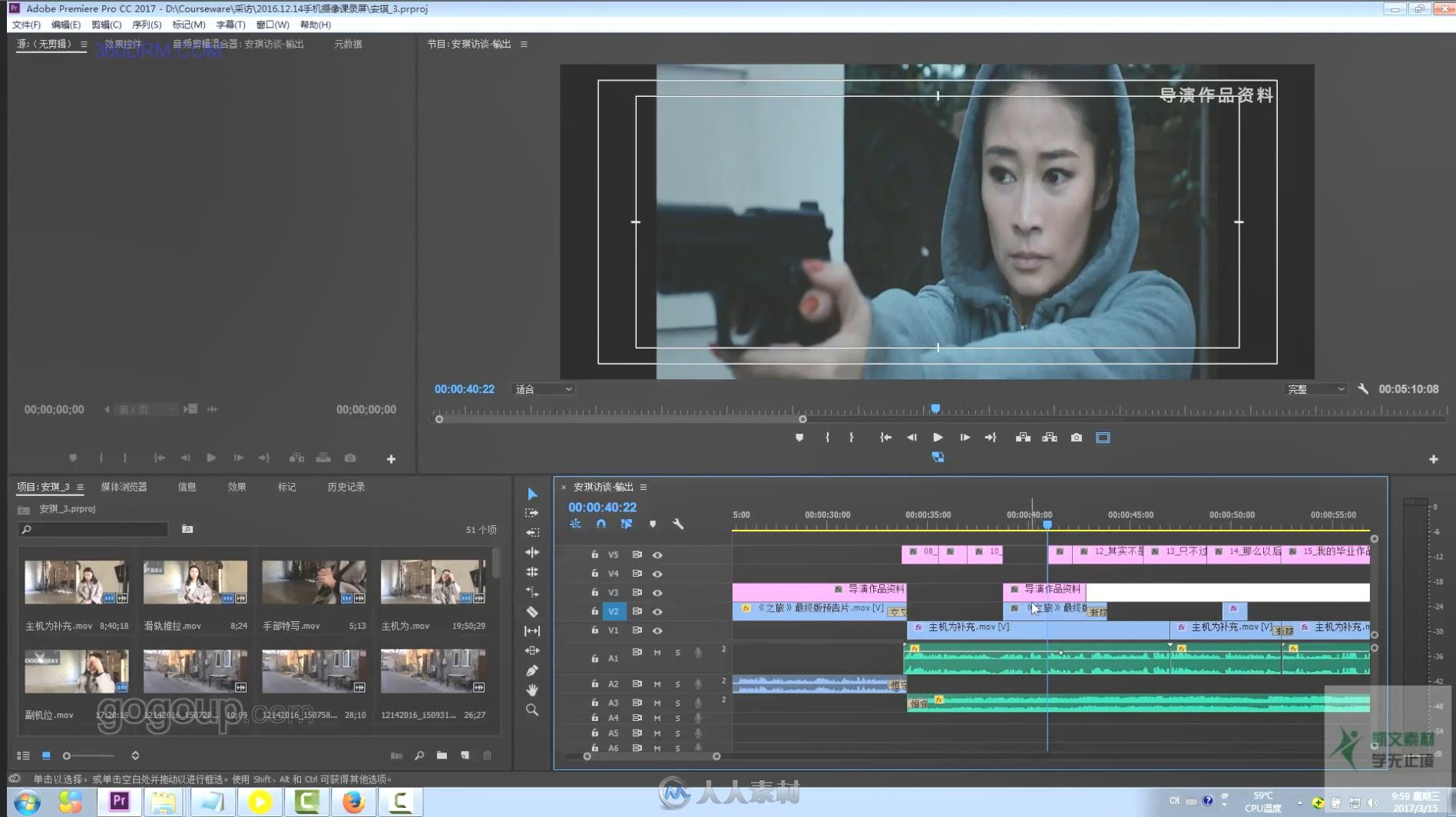
Task: Open playback resolution dropdown 完整
Action: pyautogui.click(x=1316, y=389)
